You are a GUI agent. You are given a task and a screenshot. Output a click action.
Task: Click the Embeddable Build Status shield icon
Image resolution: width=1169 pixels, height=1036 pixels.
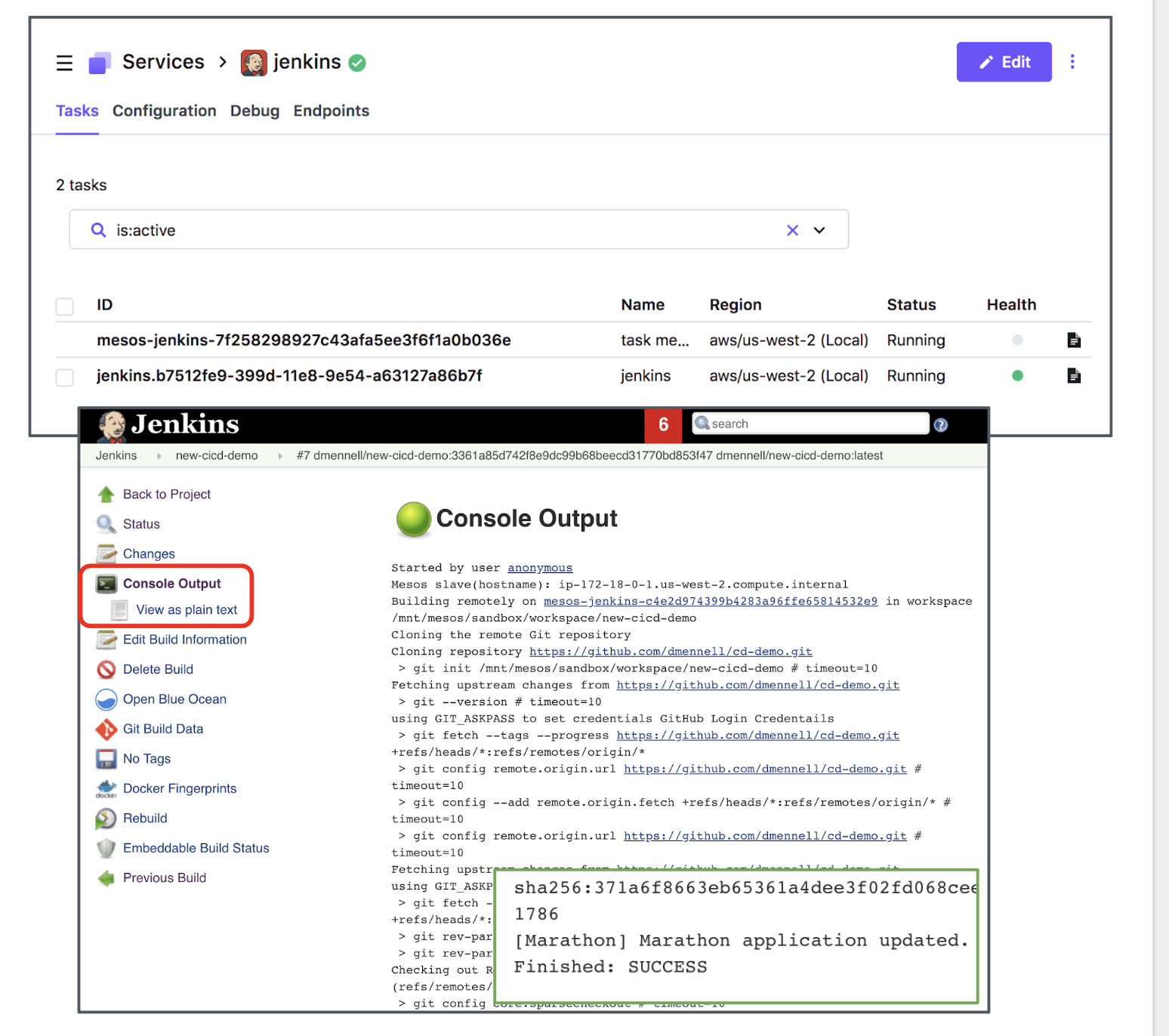(106, 849)
